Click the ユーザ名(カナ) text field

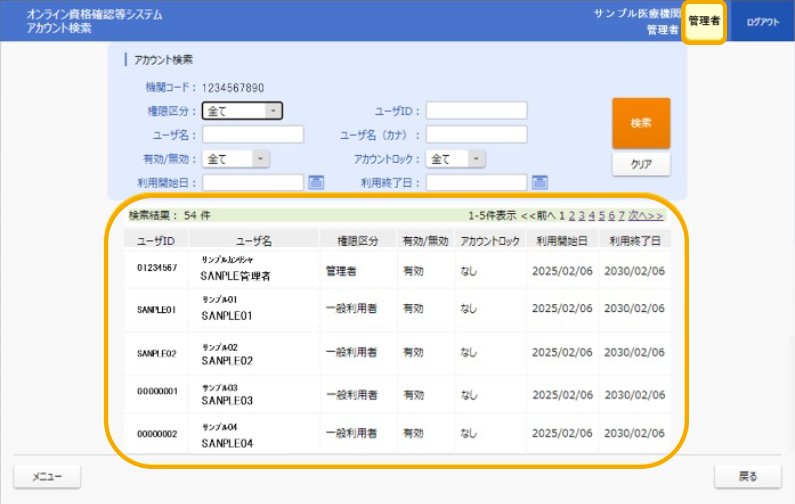coord(476,135)
